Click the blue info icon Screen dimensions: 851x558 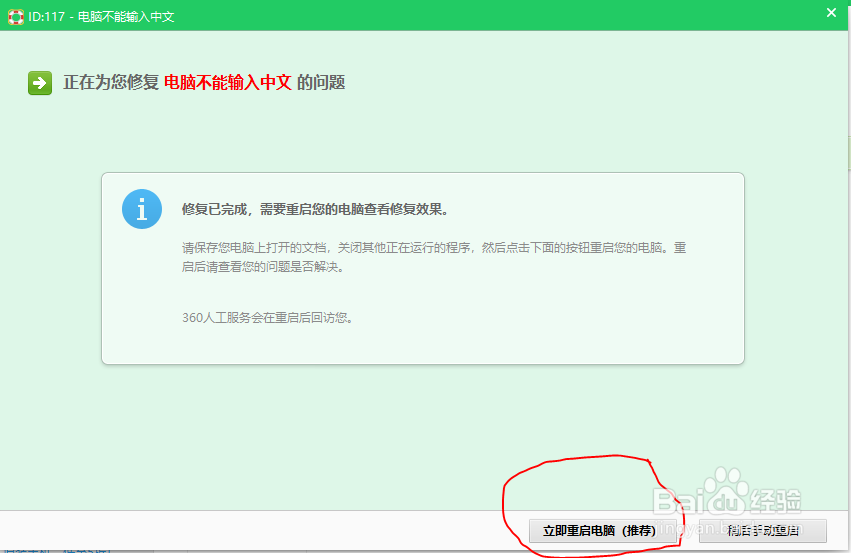(142, 209)
